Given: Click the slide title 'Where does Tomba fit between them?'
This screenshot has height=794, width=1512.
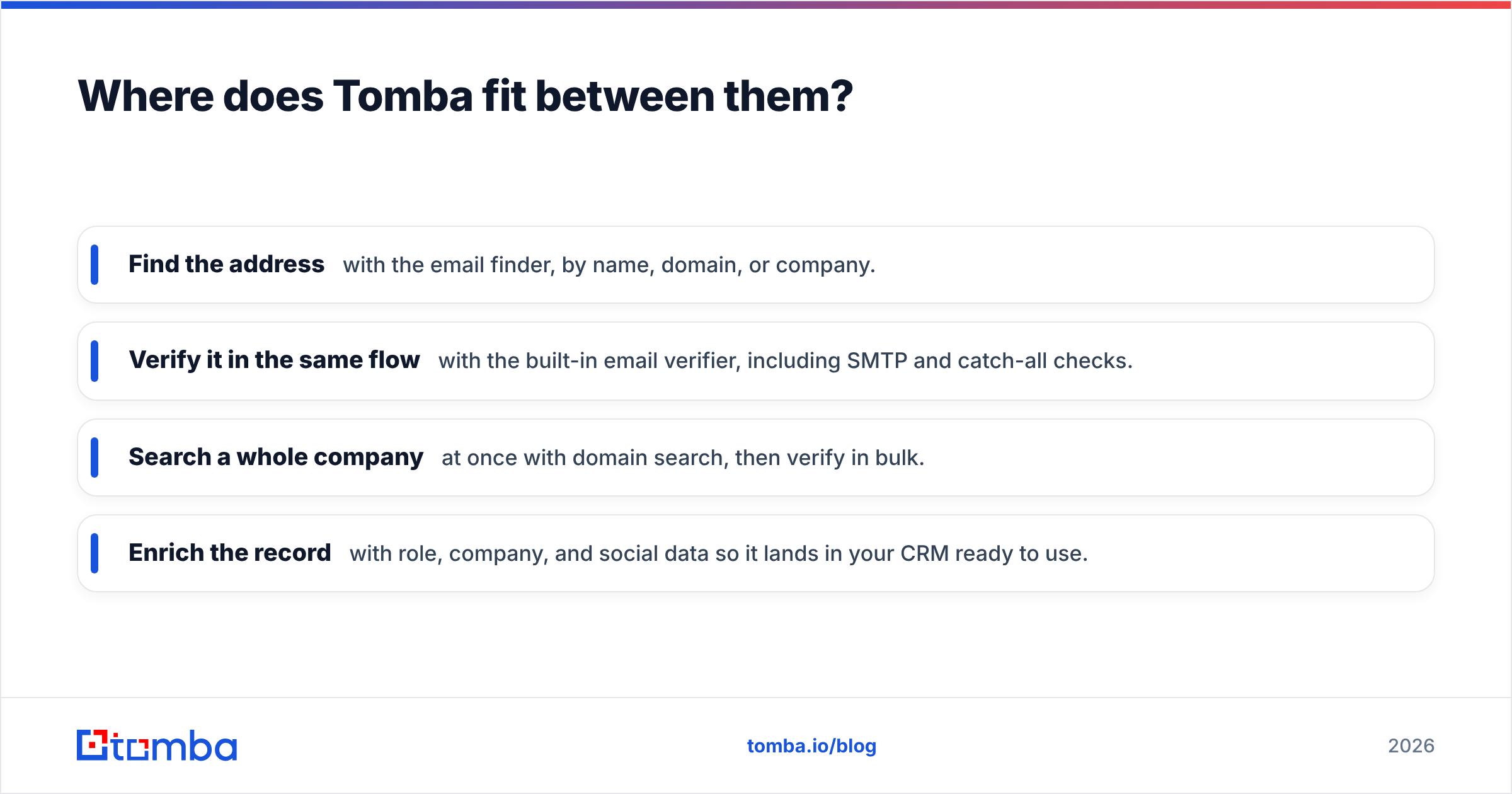Looking at the screenshot, I should 465,96.
